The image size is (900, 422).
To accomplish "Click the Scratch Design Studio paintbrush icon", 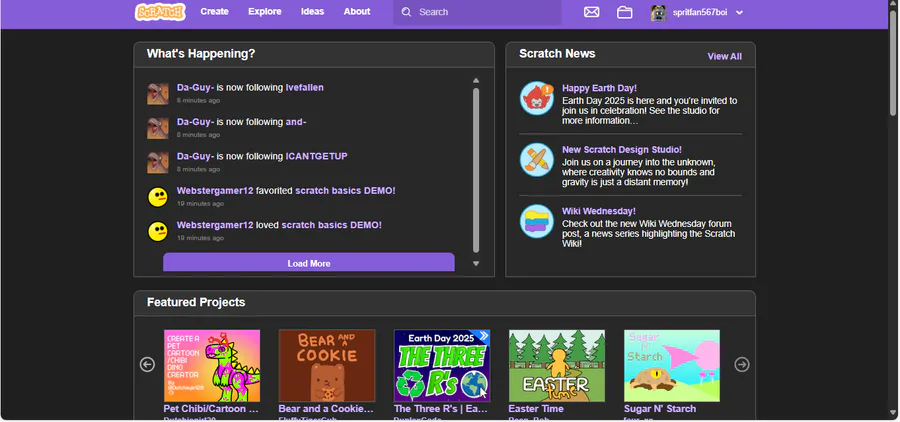I will coord(537,160).
